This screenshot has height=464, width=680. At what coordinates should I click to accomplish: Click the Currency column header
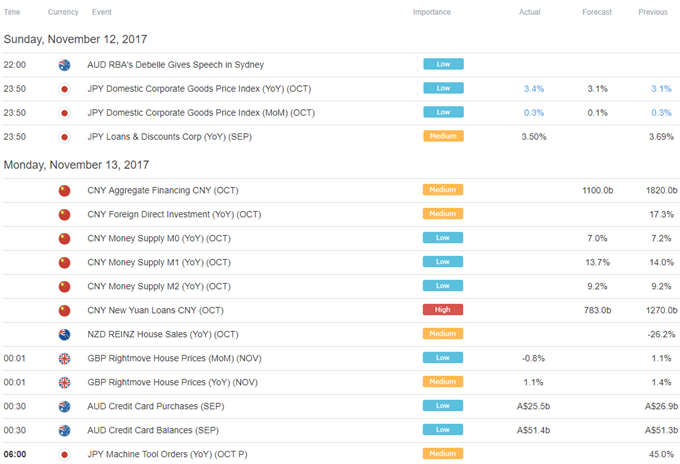(63, 12)
